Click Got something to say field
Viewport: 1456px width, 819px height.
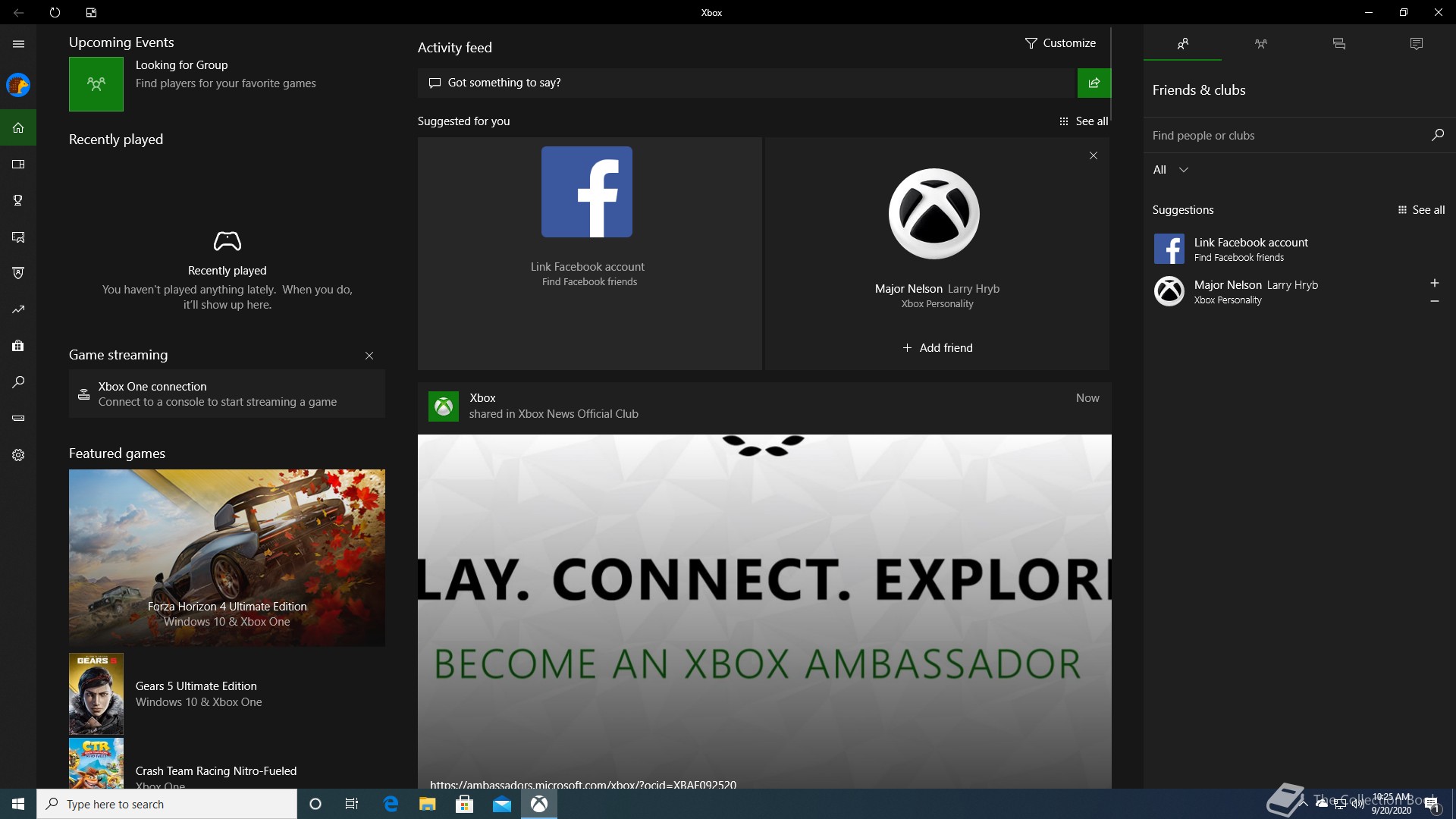coord(747,83)
